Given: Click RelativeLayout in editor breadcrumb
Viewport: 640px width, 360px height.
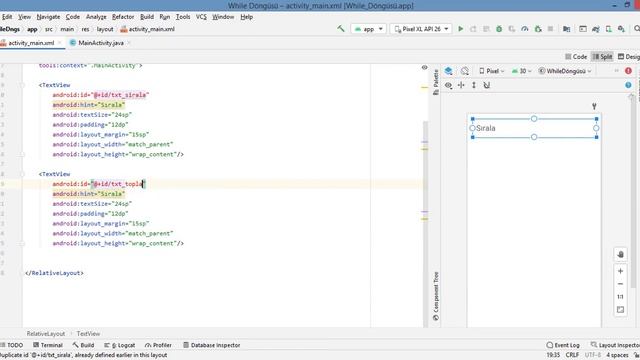Looking at the screenshot, I should point(46,333).
